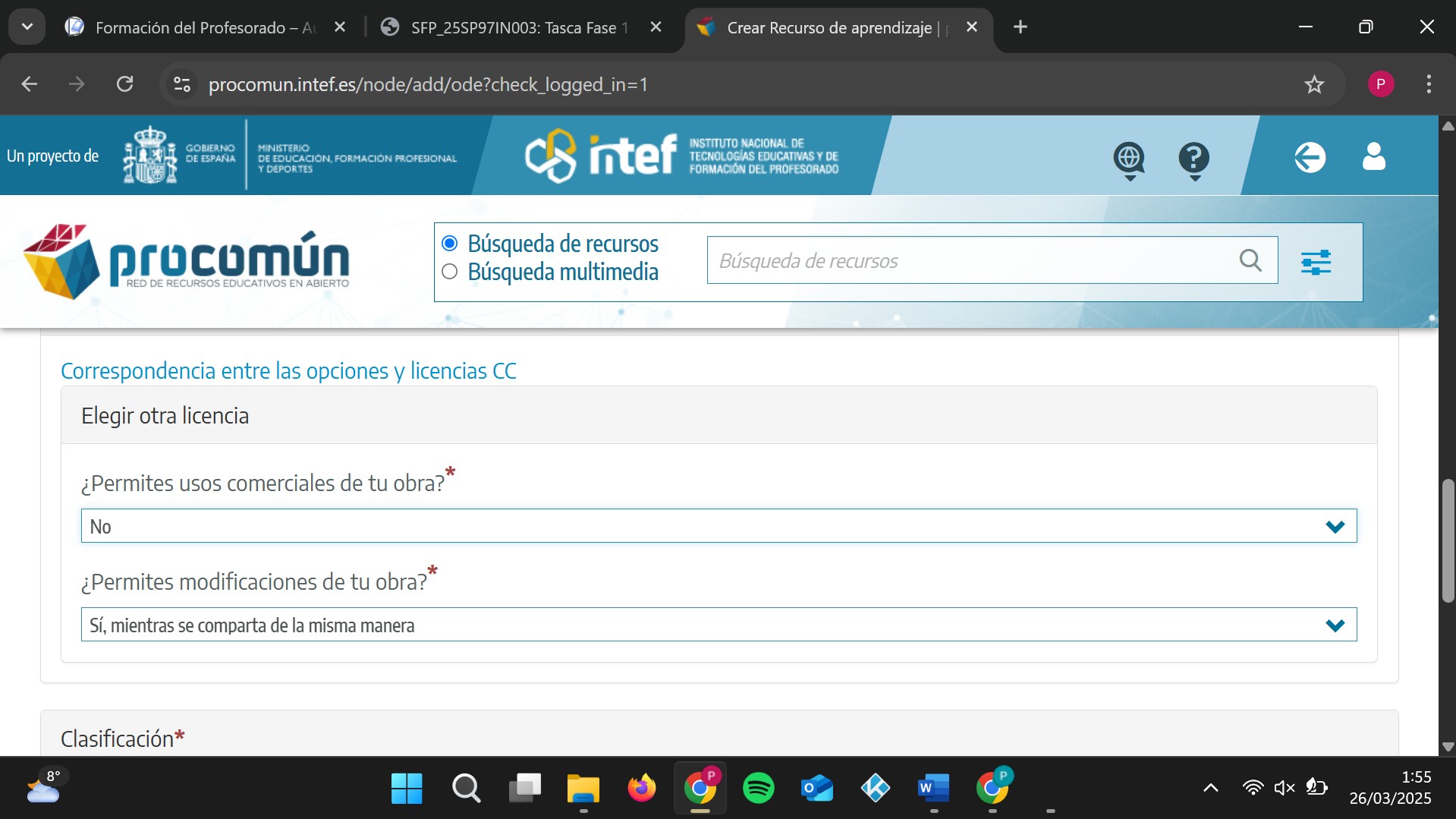Viewport: 1456px width, 819px height.
Task: Open Correspondencia entre las opciones y licencias CC link
Action: [288, 371]
